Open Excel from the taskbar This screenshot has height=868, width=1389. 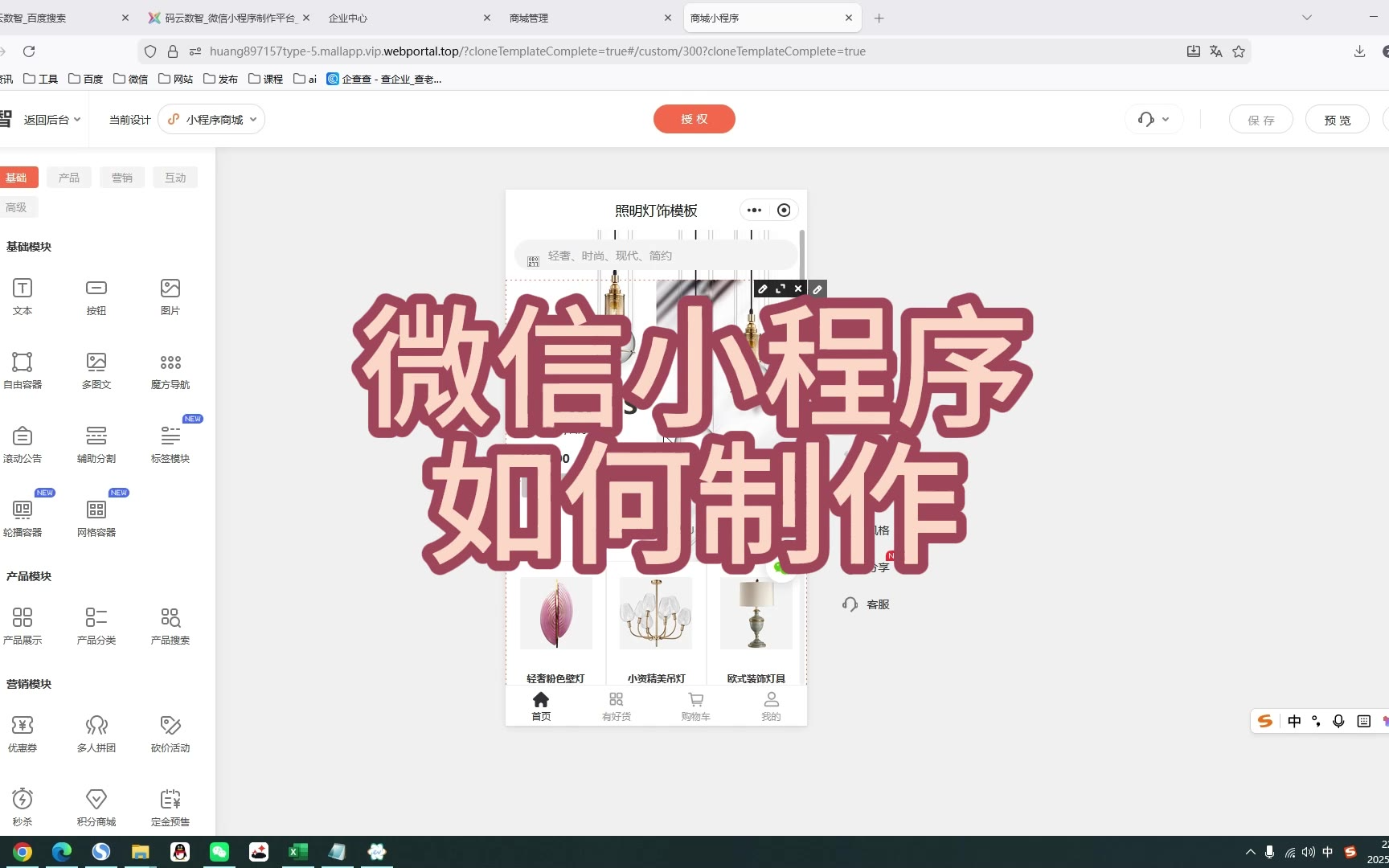pyautogui.click(x=298, y=852)
